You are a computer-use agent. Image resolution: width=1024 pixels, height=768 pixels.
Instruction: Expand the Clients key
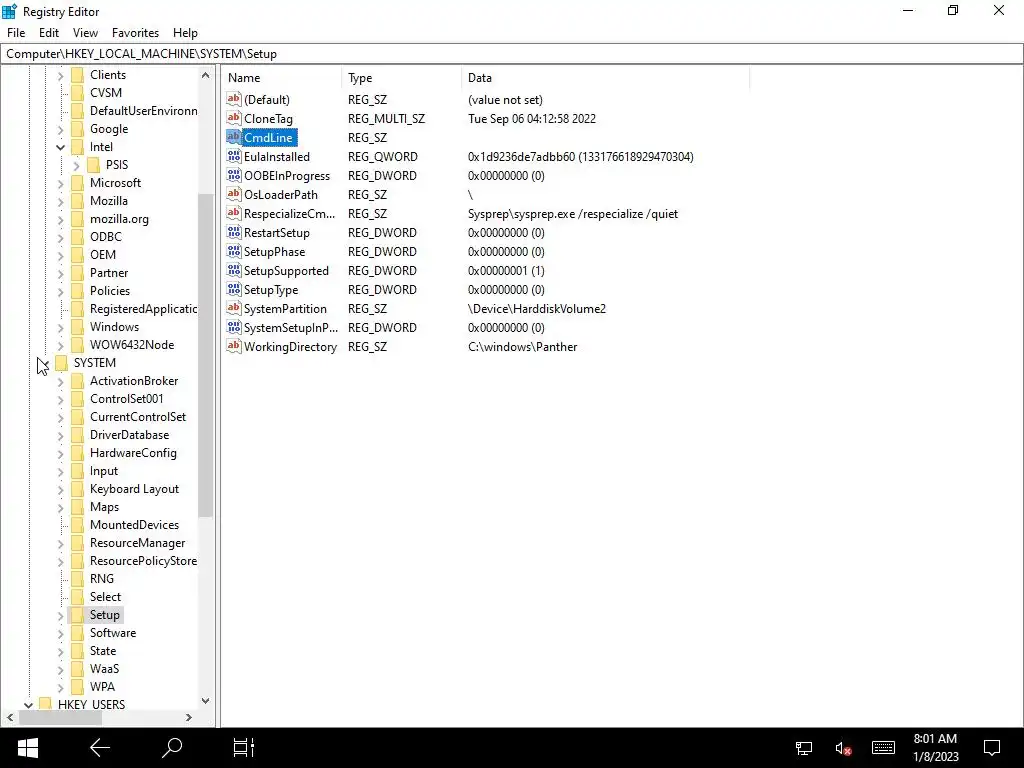click(60, 75)
